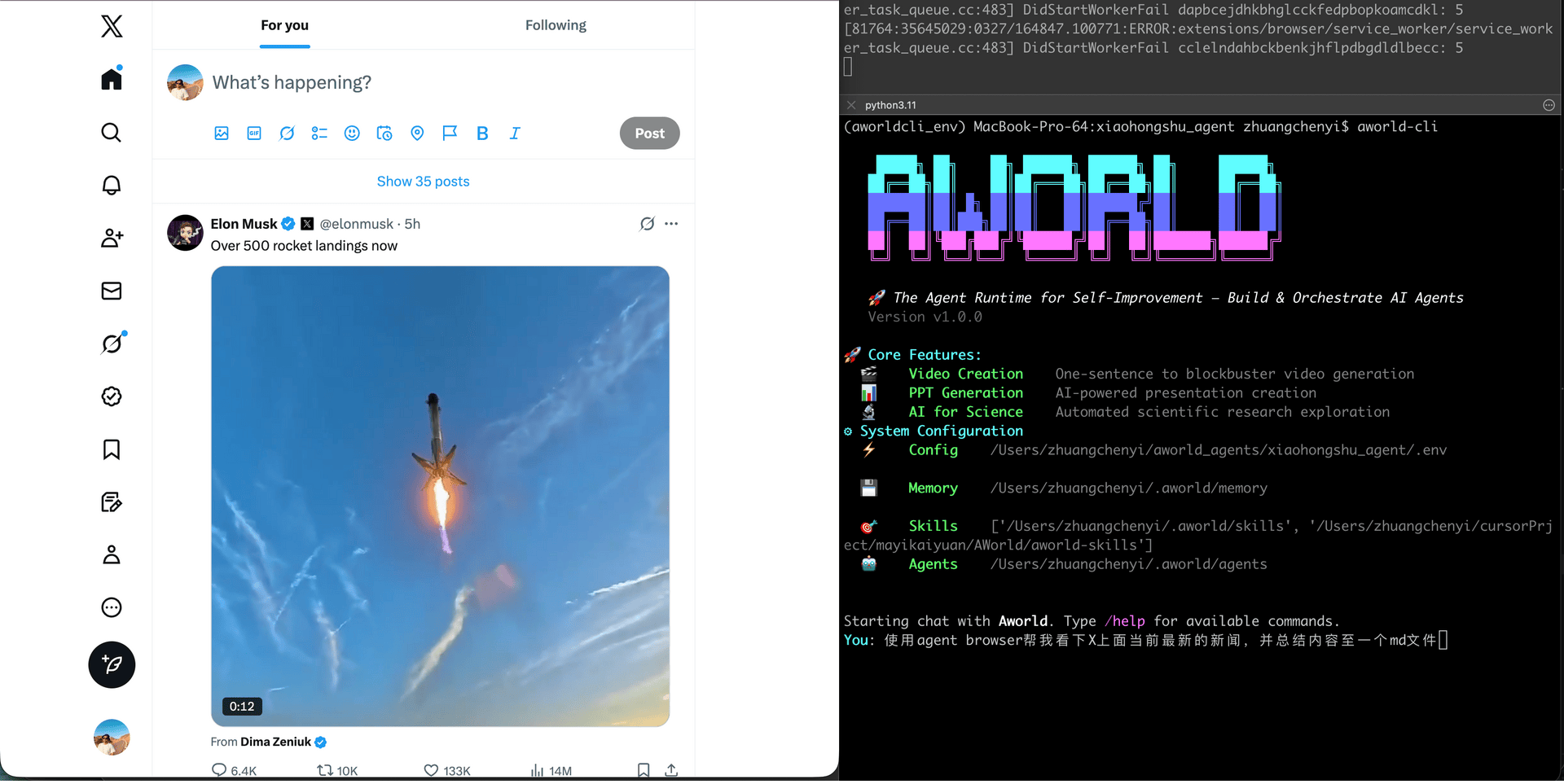
Task: Select the python3.11 terminal tab
Action: pyautogui.click(x=890, y=105)
